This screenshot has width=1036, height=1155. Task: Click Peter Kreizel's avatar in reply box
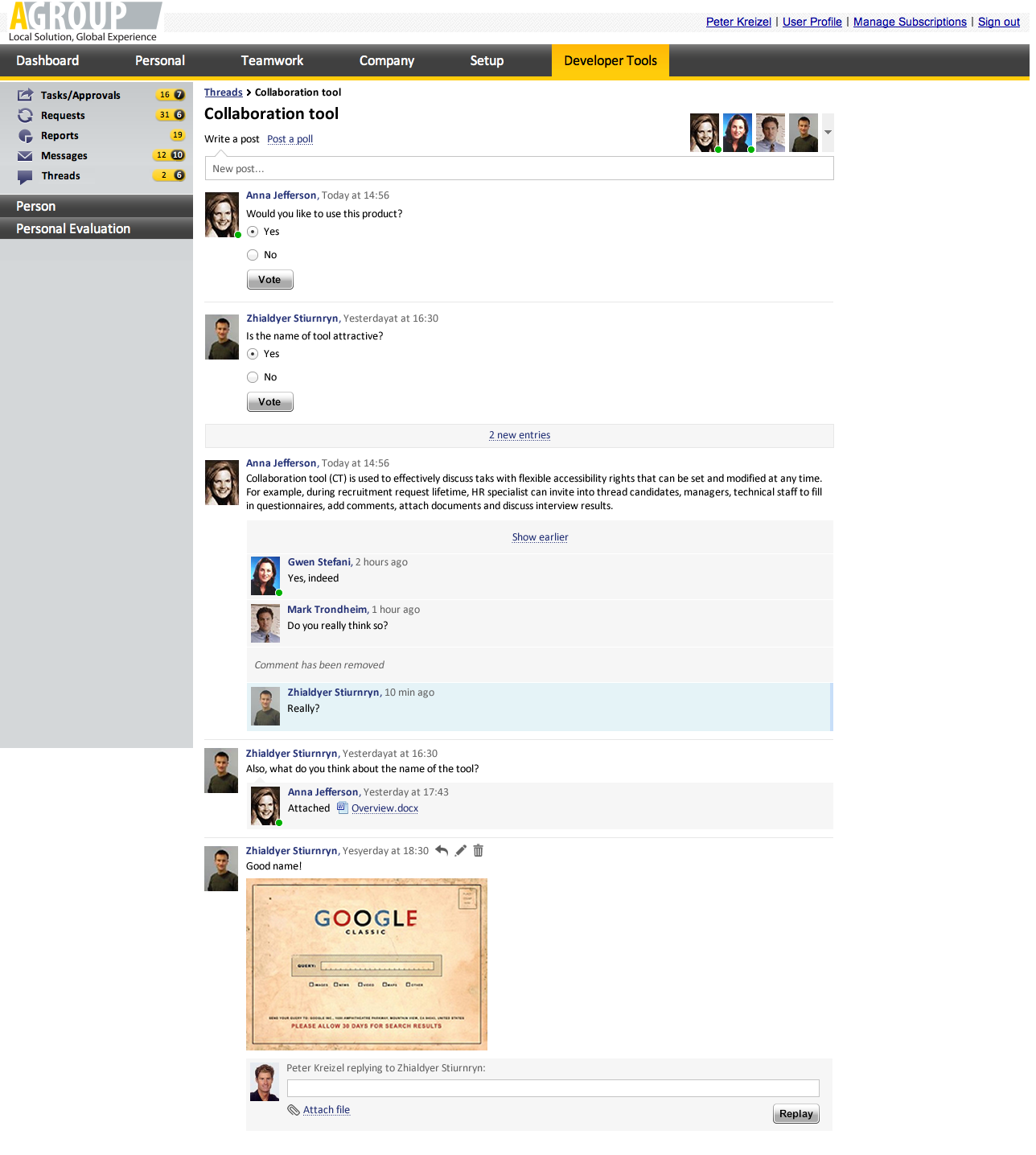(x=265, y=1082)
